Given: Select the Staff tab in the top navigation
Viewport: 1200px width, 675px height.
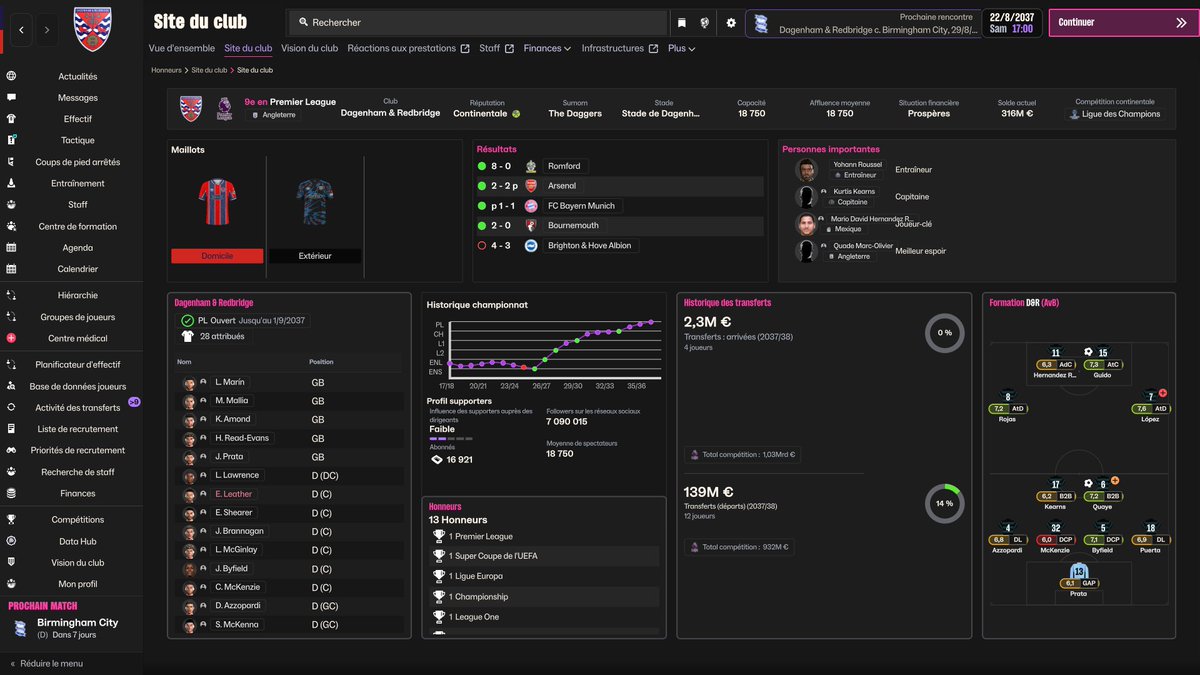Looking at the screenshot, I should coord(496,48).
